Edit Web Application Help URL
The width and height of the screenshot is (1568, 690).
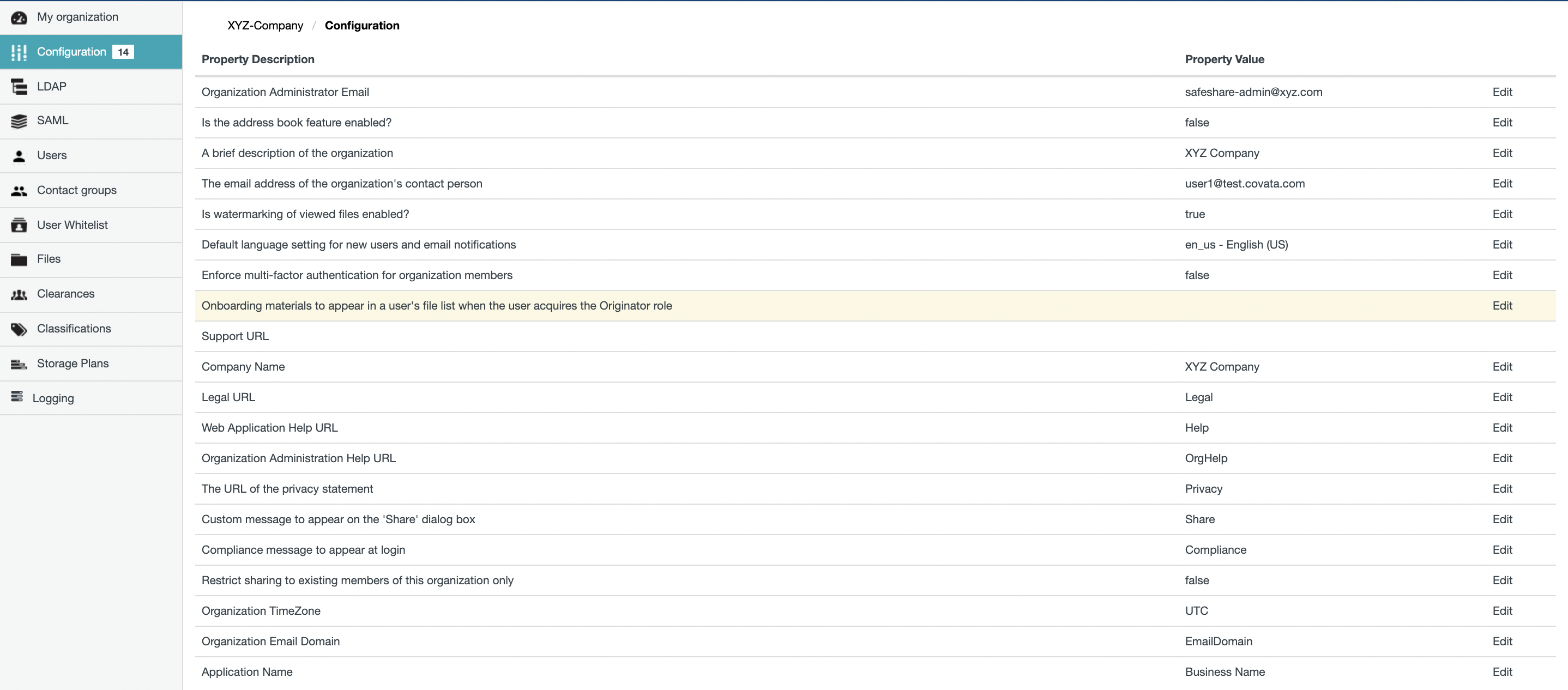(x=1501, y=428)
